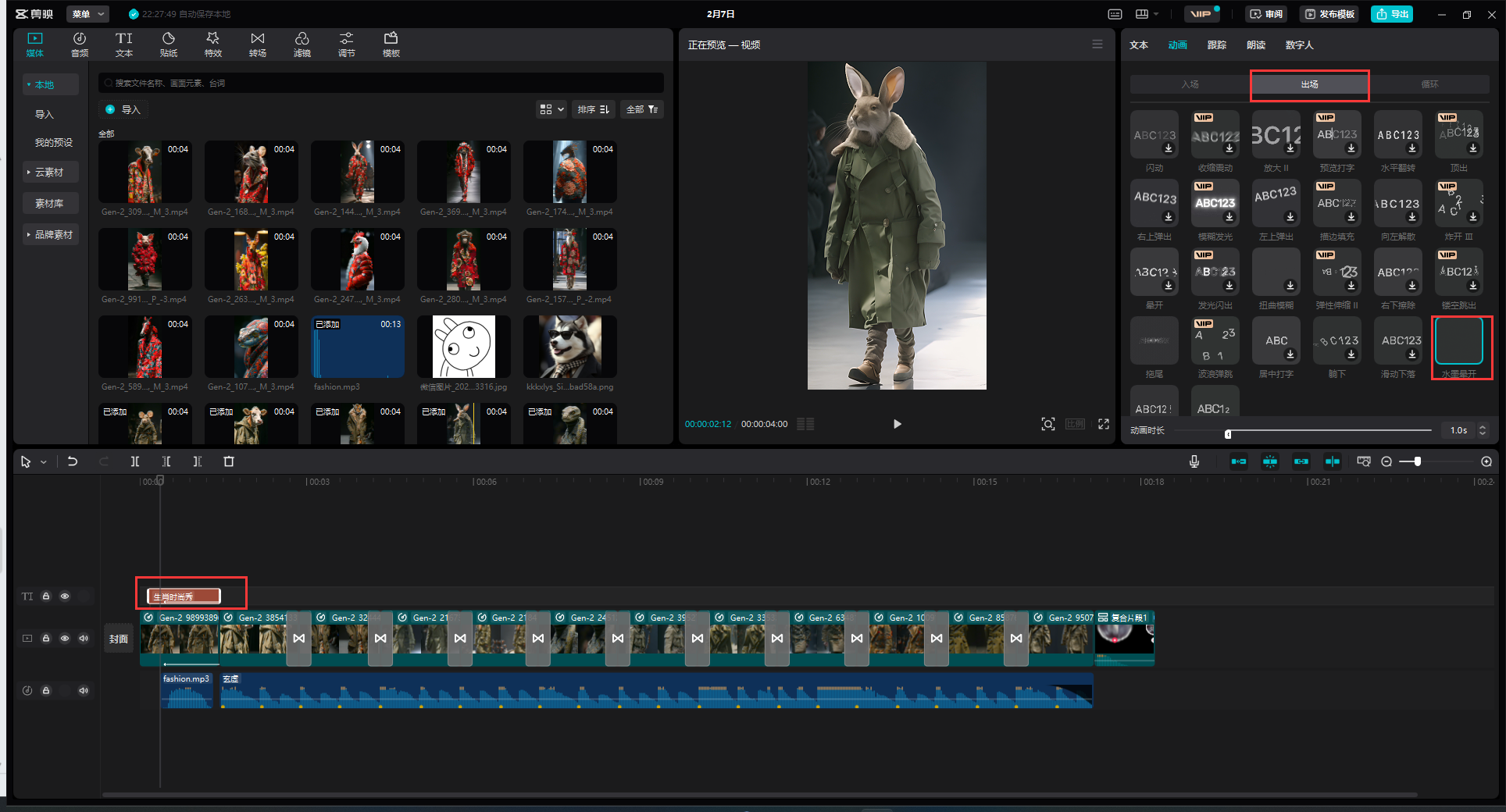1506x812 pixels.
Task: Click the fit-timeline ruler search icon
Action: click(x=1364, y=461)
